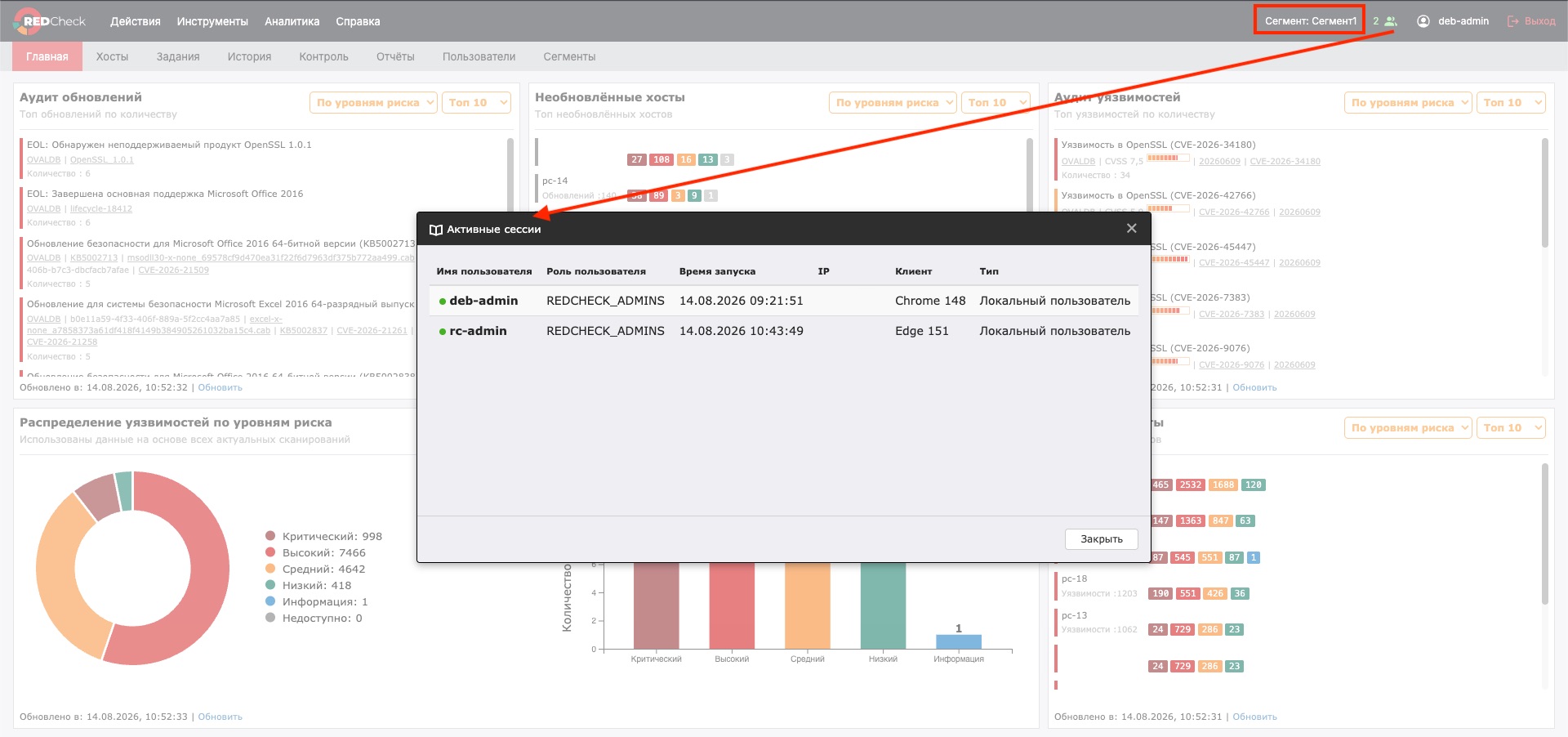
Task: Click Обновить link in bottom-right panel
Action: pyautogui.click(x=1254, y=717)
